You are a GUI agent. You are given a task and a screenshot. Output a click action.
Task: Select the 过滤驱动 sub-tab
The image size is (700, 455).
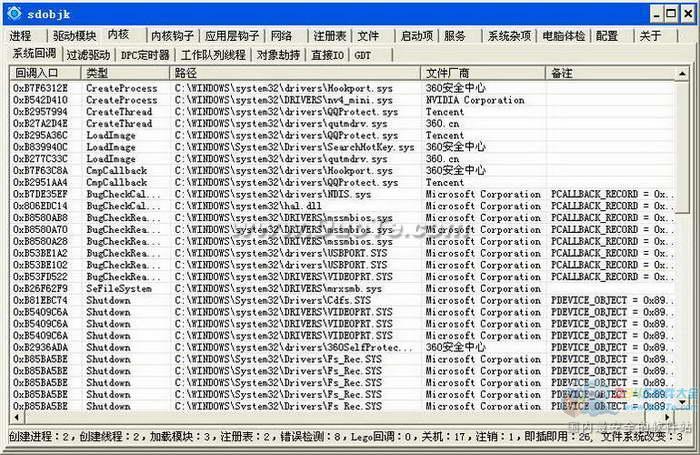pos(90,54)
